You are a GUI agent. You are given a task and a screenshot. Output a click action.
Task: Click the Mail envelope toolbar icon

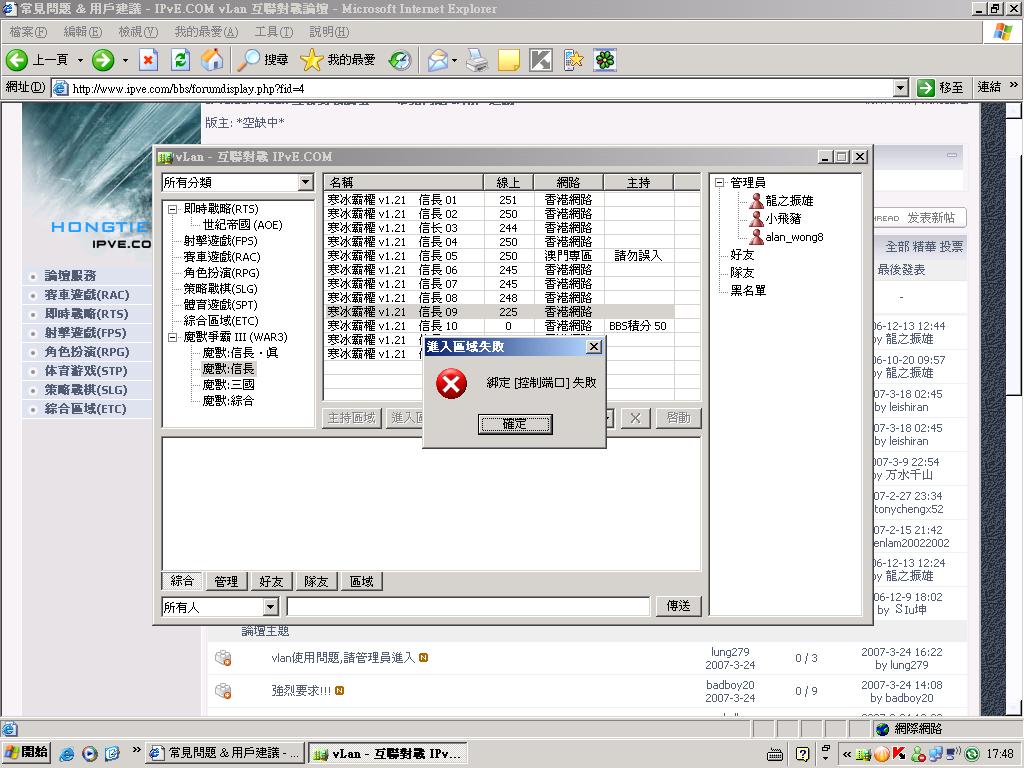click(437, 60)
